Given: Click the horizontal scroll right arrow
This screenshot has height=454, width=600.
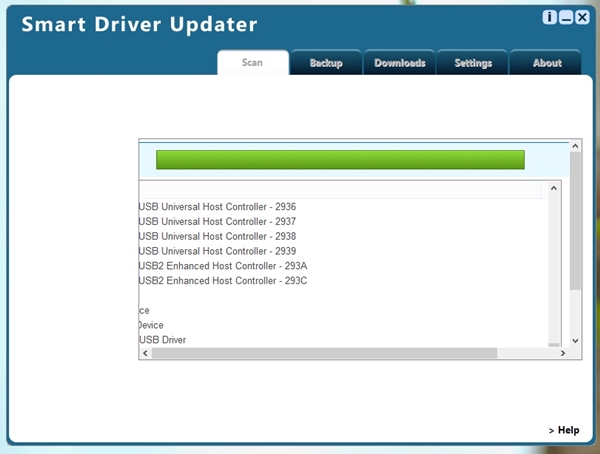Looking at the screenshot, I should point(562,353).
